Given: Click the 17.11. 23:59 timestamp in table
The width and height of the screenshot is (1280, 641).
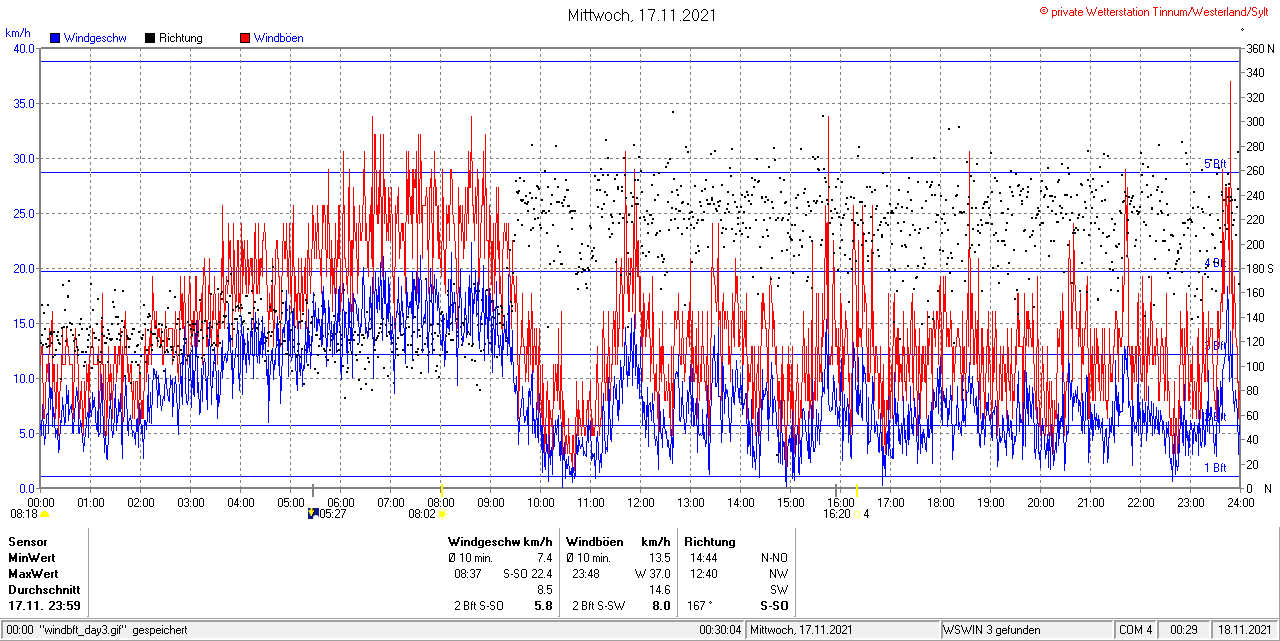Looking at the screenshot, I should (x=45, y=606).
